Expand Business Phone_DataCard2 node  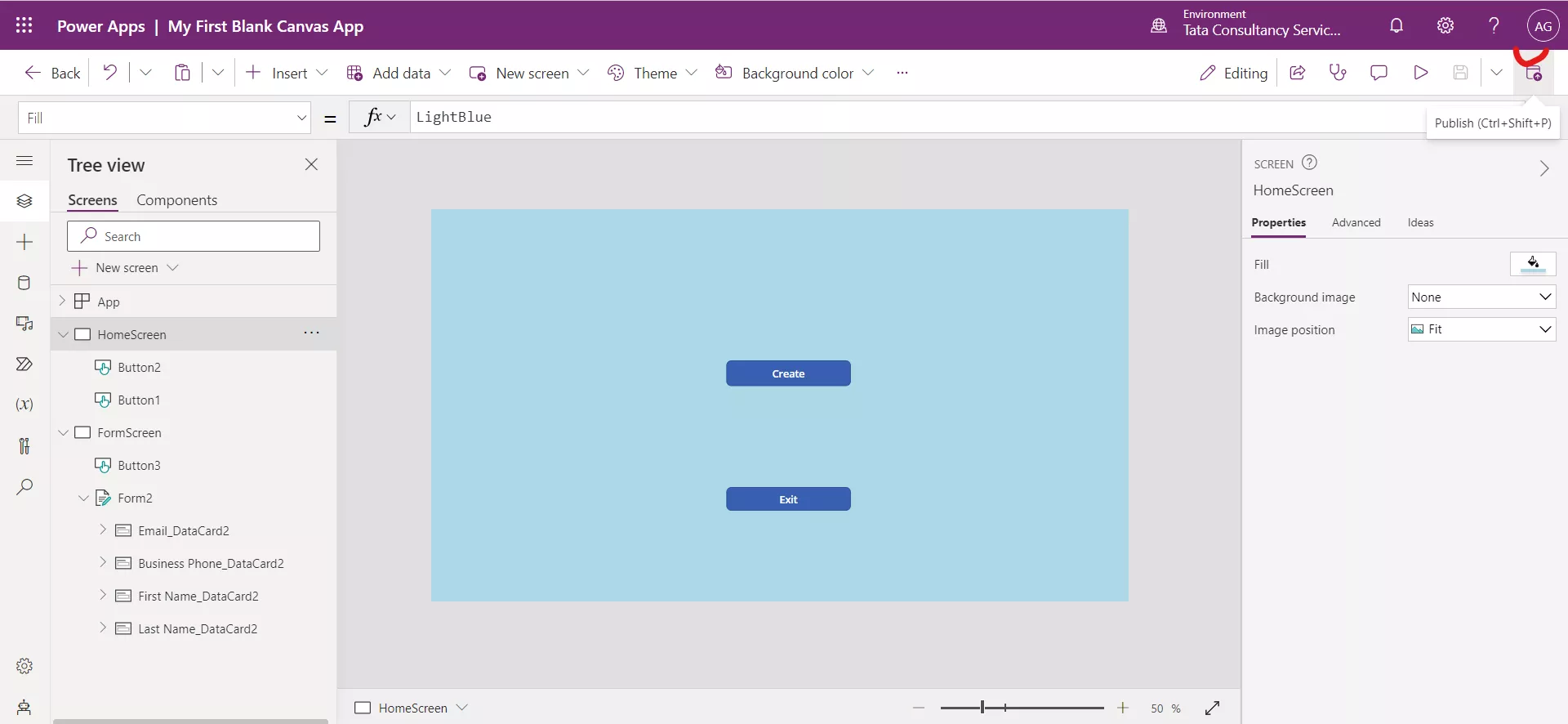point(103,562)
